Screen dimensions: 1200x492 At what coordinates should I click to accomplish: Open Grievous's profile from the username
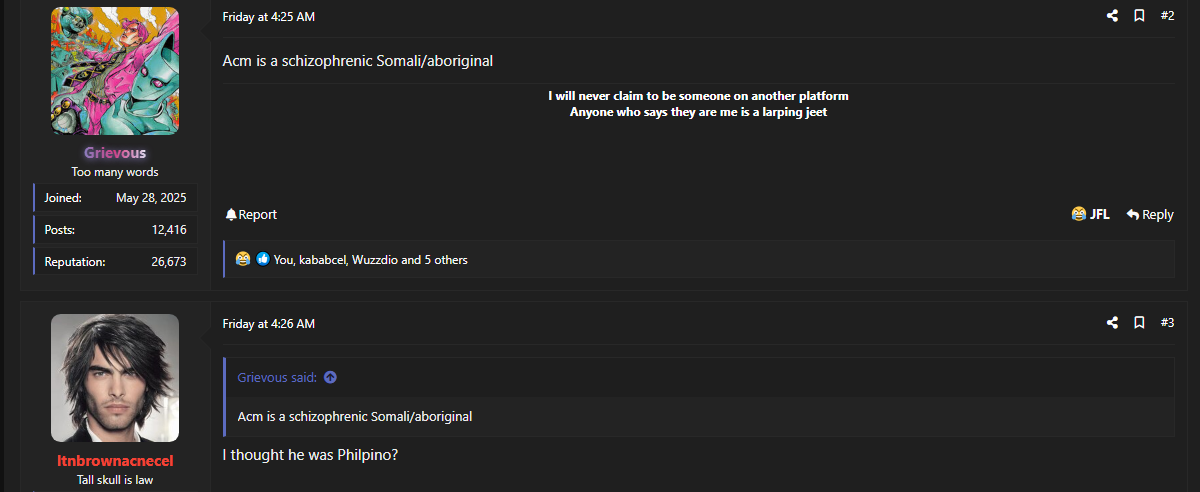tap(115, 153)
